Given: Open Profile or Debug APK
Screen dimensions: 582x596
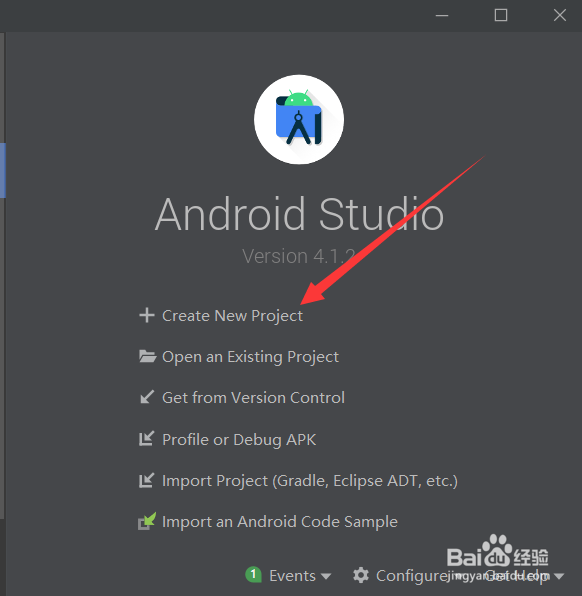Looking at the screenshot, I should 239,440.
